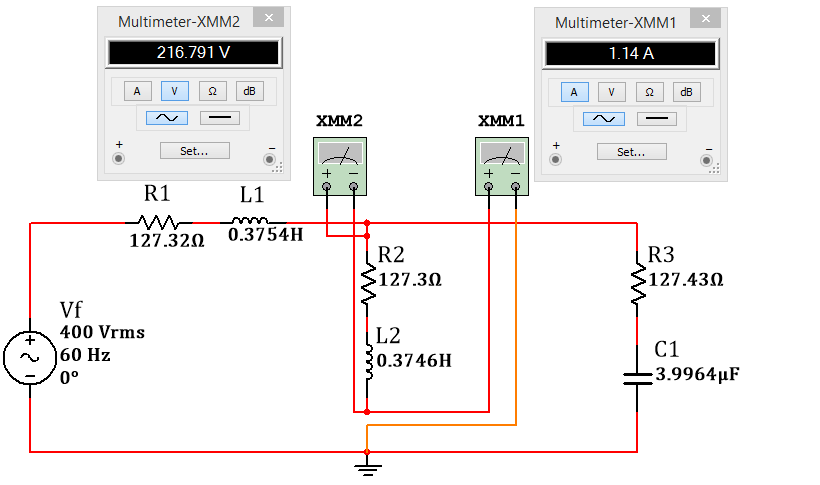This screenshot has height=485, width=820.
Task: Select dB mode in Multimeter-XMM1
Action: pyautogui.click(x=687, y=92)
